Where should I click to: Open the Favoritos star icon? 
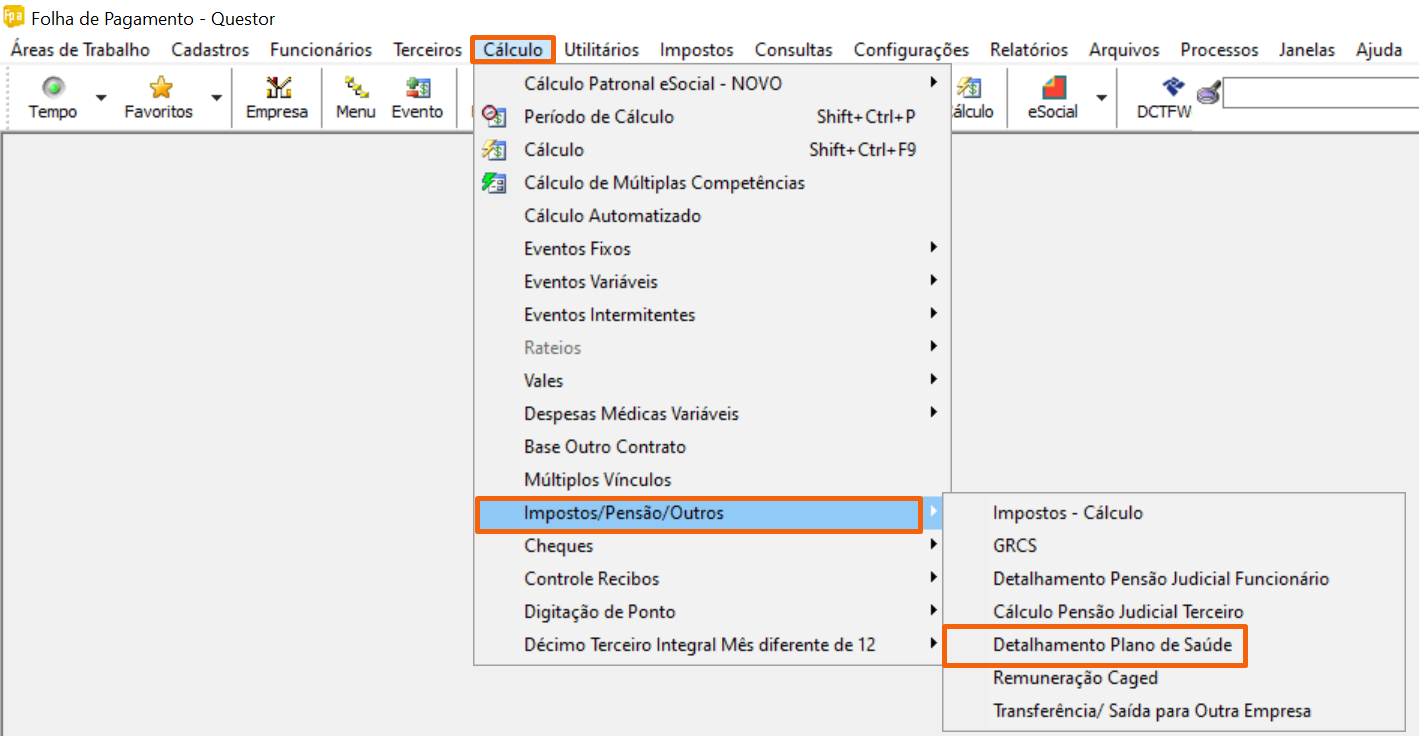pos(159,89)
